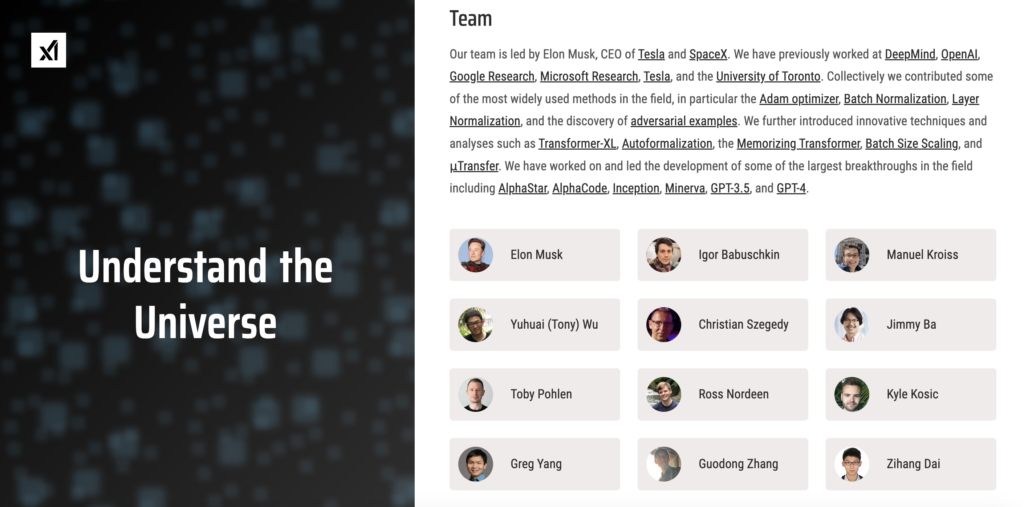Click Elon Musk's profile photo

coord(475,255)
